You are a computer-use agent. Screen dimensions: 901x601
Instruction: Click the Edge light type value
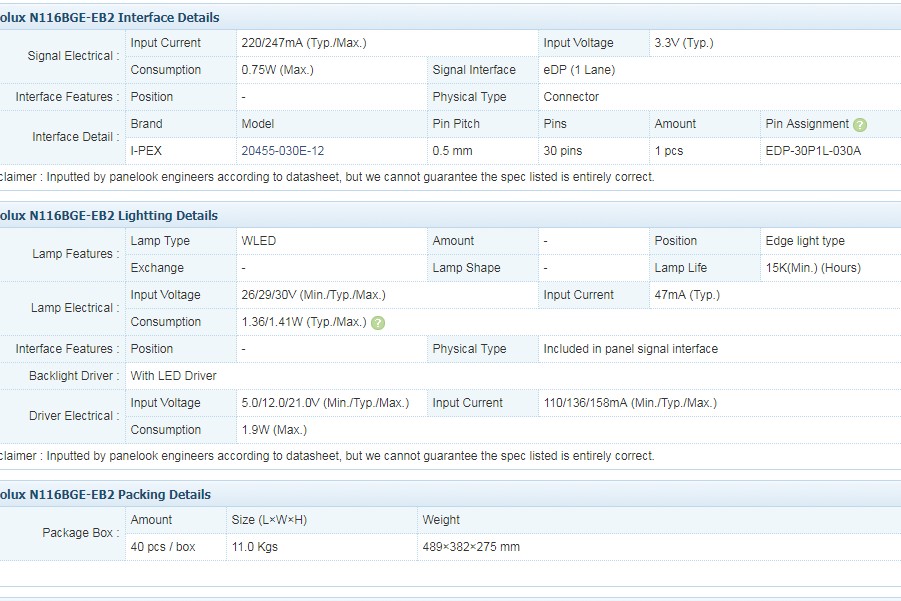coord(805,241)
